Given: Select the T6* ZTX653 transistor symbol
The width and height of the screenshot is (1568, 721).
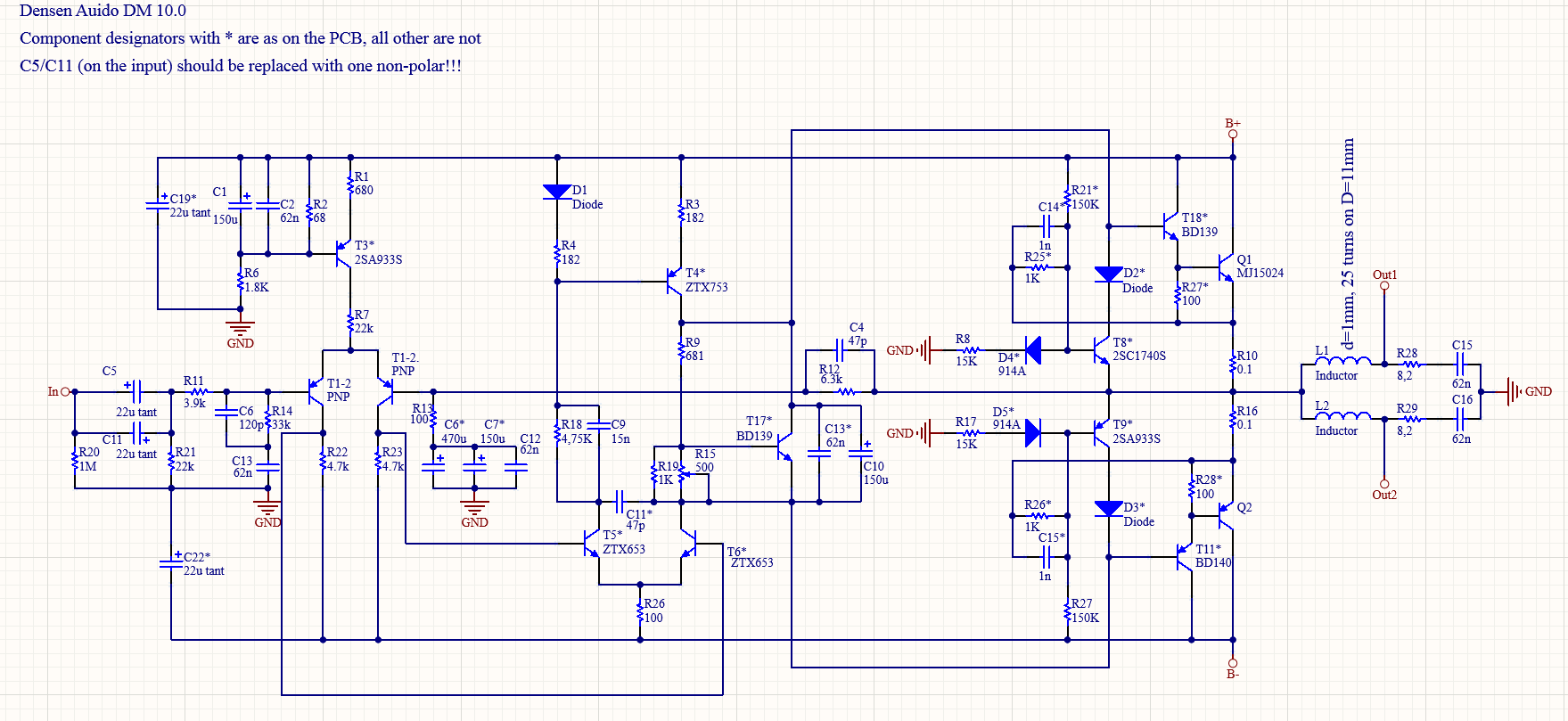Looking at the screenshot, I should click(687, 544).
